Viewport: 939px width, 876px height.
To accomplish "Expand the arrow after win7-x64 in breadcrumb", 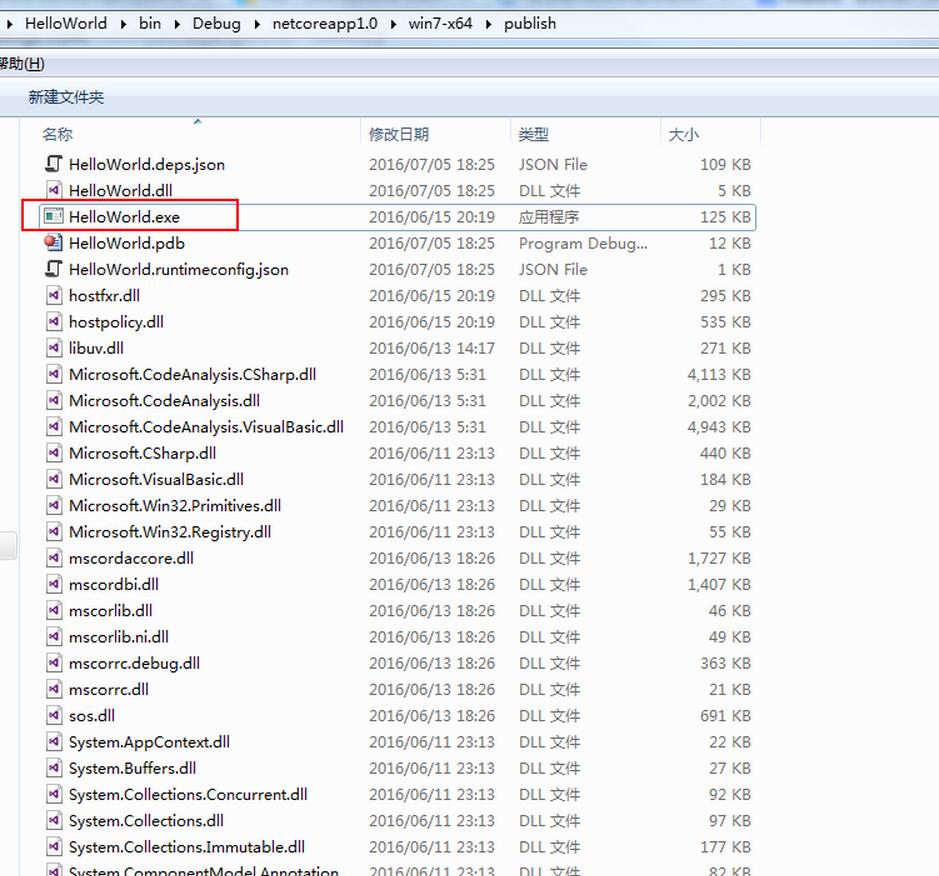I will 489,24.
